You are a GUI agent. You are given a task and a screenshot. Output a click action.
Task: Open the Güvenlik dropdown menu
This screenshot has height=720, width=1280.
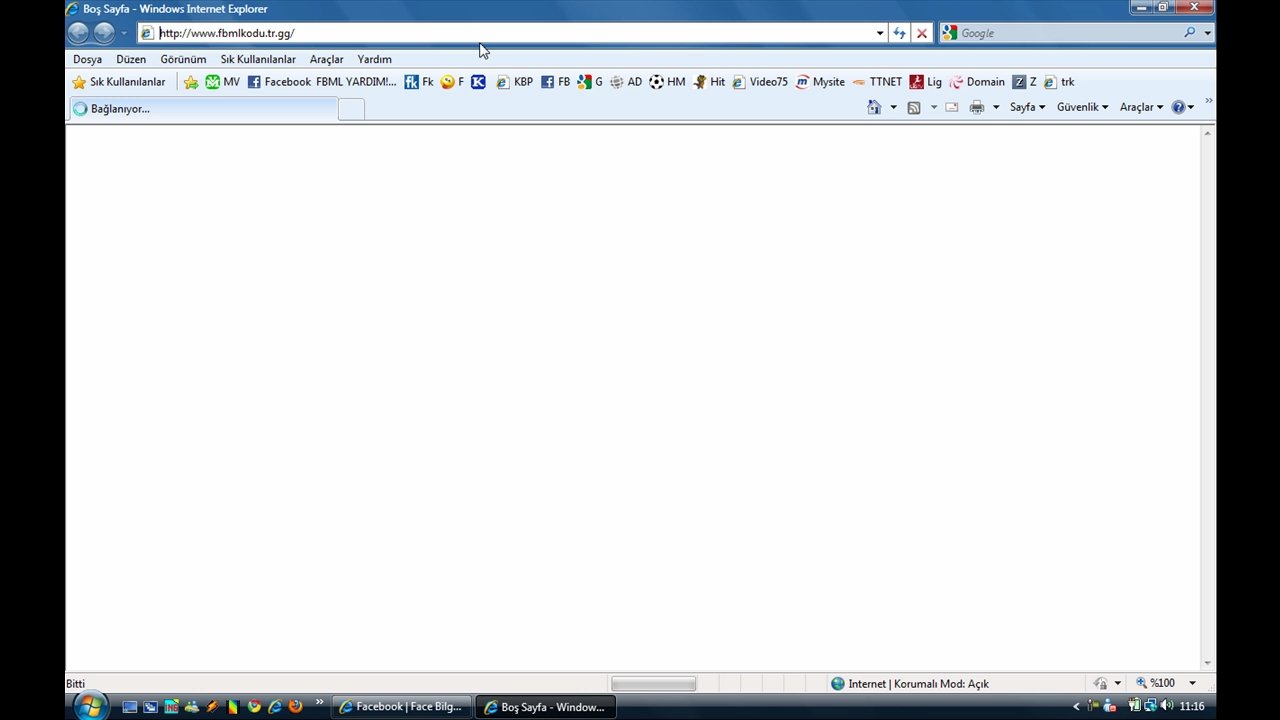point(1082,107)
